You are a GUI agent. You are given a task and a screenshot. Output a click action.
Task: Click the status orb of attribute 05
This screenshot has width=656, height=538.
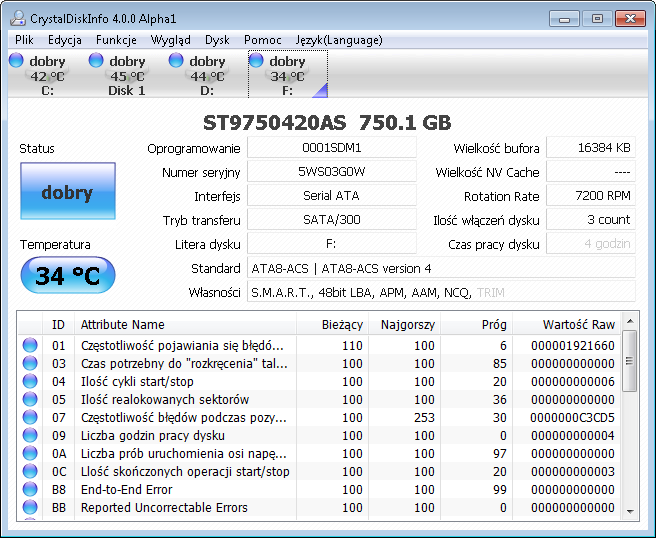point(30,399)
